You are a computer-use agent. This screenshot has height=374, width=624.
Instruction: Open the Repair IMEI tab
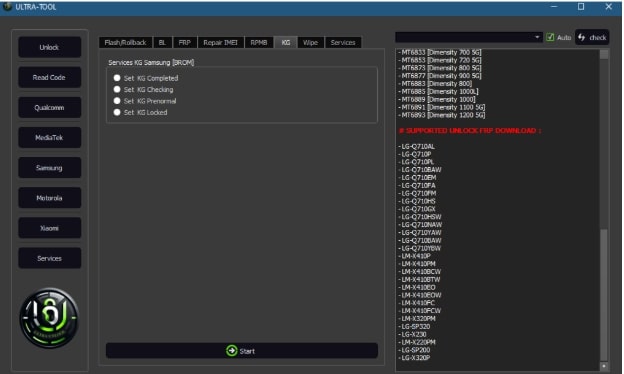(220, 43)
